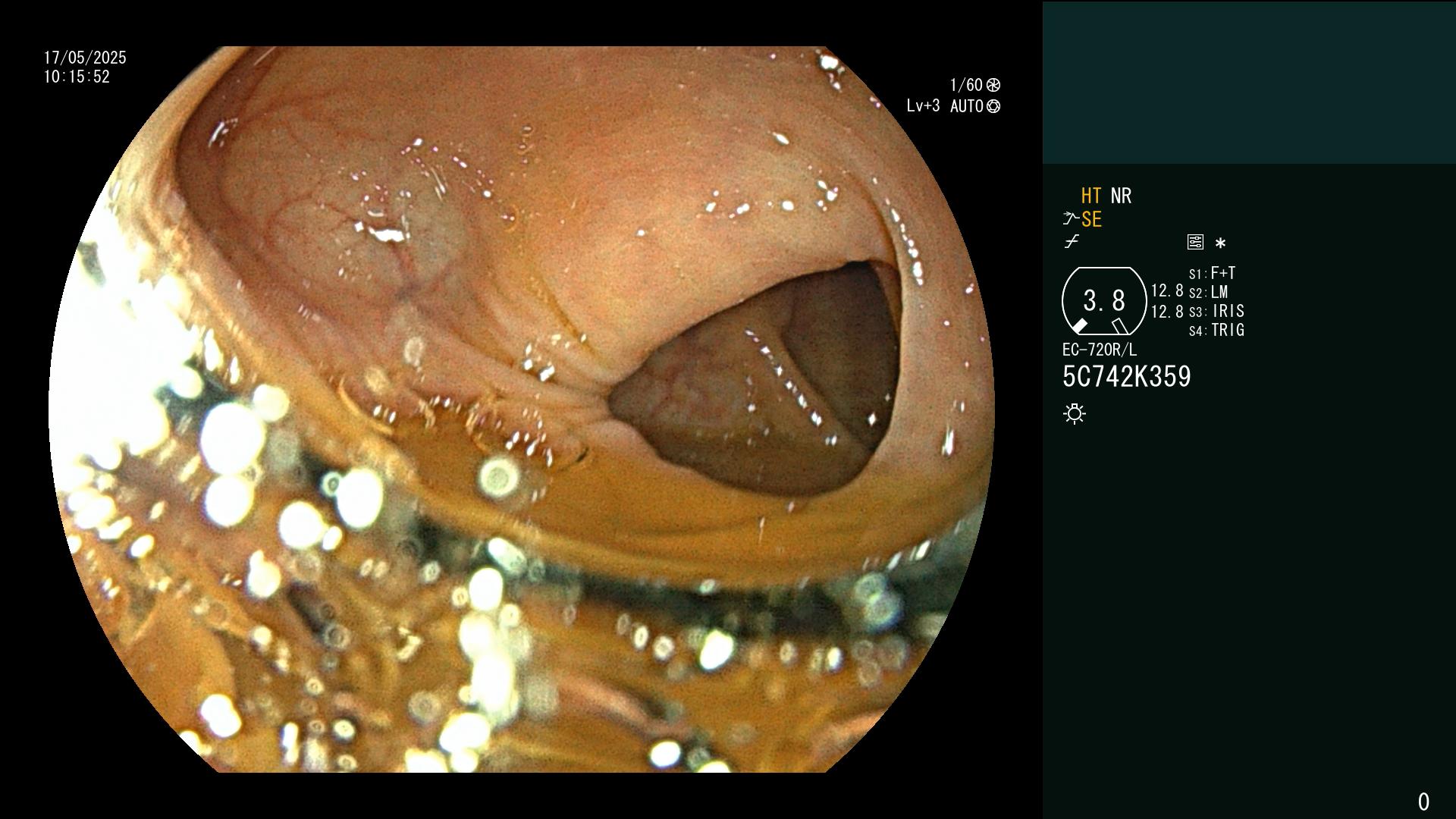
Task: Click the lamp light indicator icon
Action: (1075, 414)
